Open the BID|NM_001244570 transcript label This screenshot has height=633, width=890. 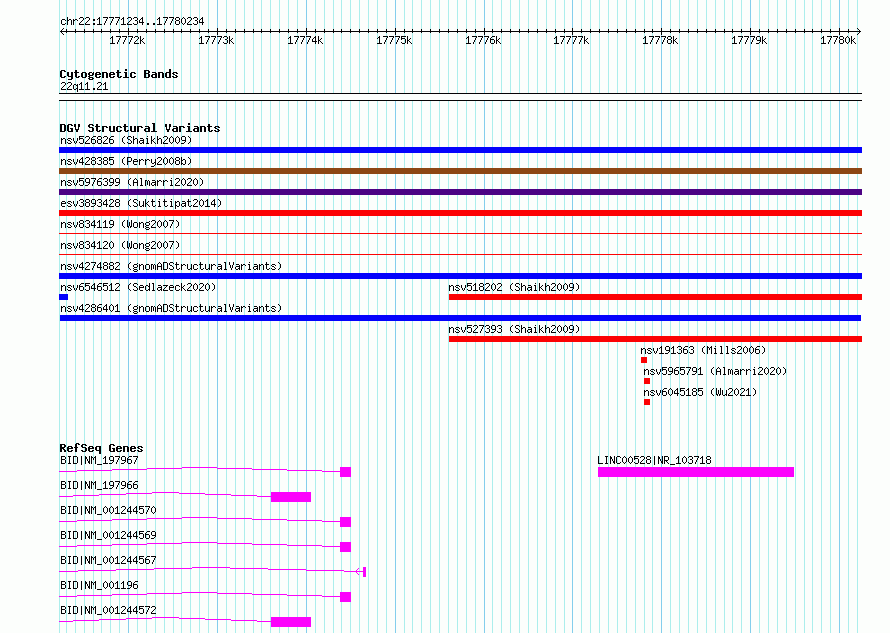pyautogui.click(x=108, y=510)
